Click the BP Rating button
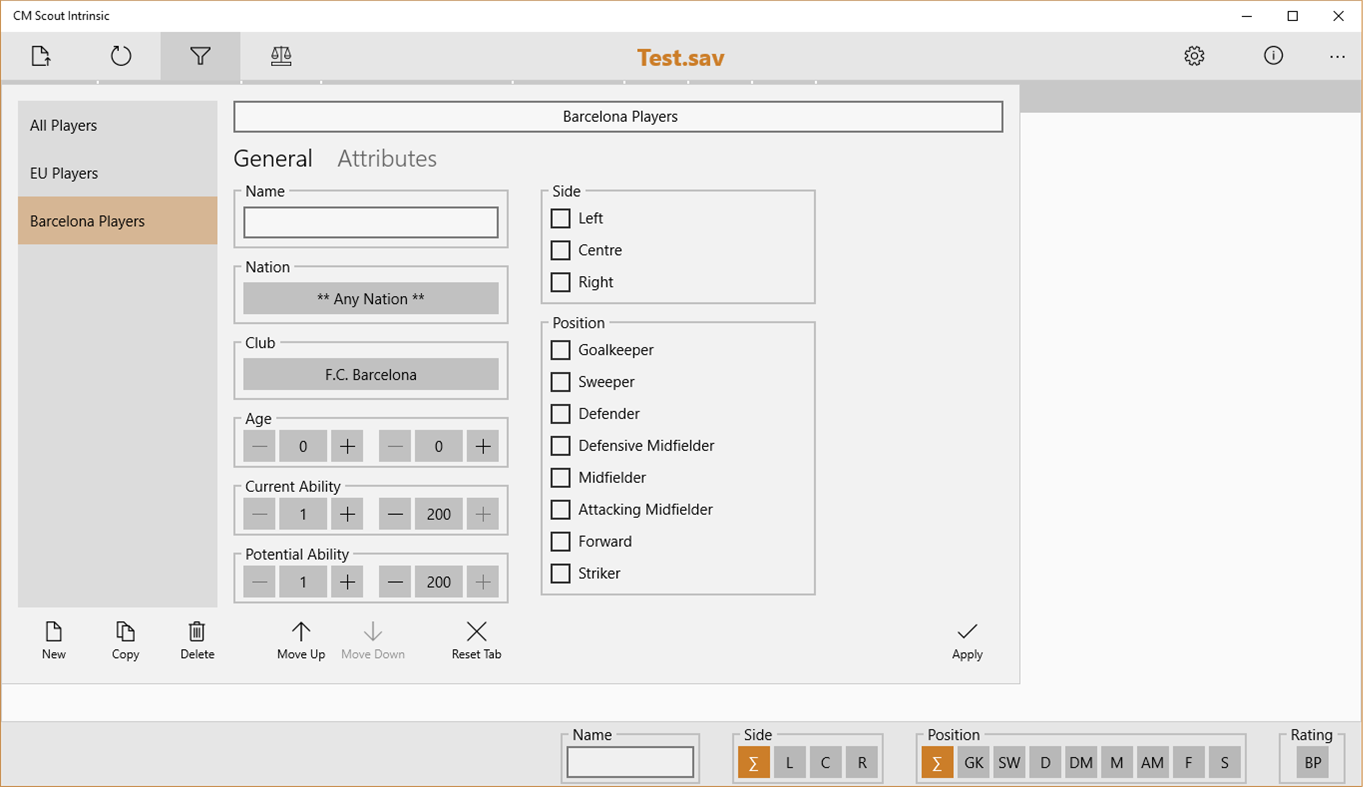Image resolution: width=1363 pixels, height=787 pixels. tap(1313, 763)
